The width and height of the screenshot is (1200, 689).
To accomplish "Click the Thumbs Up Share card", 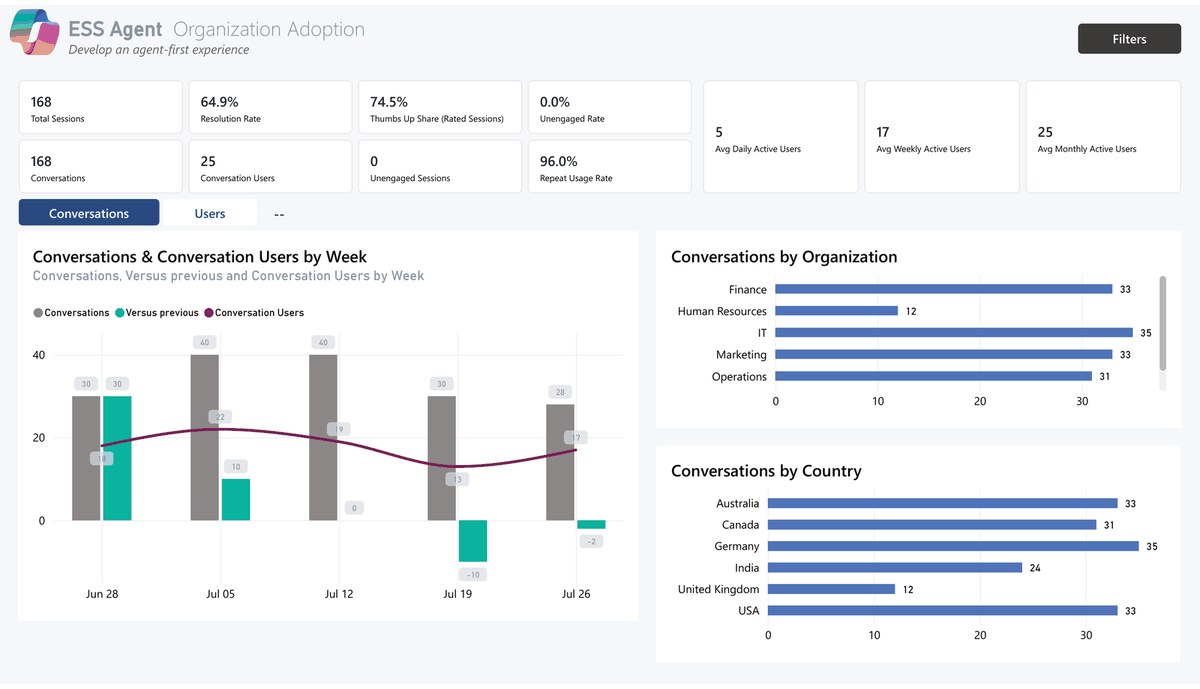I will 440,108.
